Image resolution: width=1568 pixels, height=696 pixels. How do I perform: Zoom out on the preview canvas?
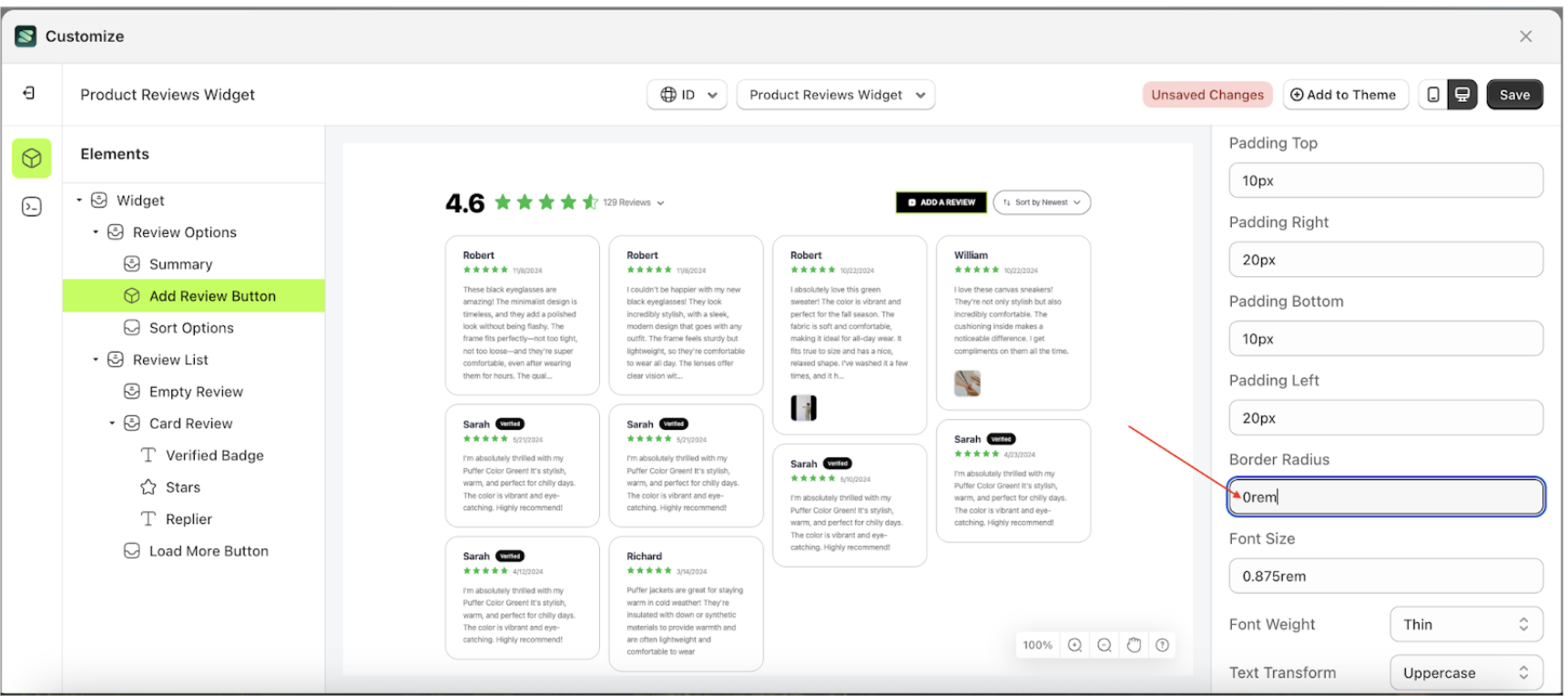click(1105, 645)
